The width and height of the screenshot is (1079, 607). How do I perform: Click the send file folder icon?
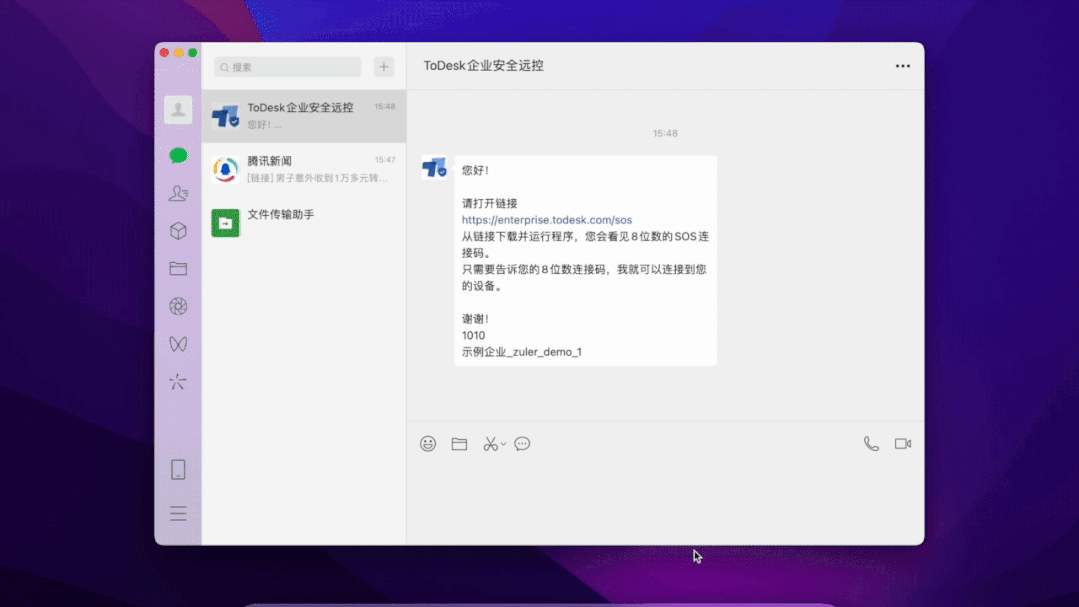tap(460, 444)
